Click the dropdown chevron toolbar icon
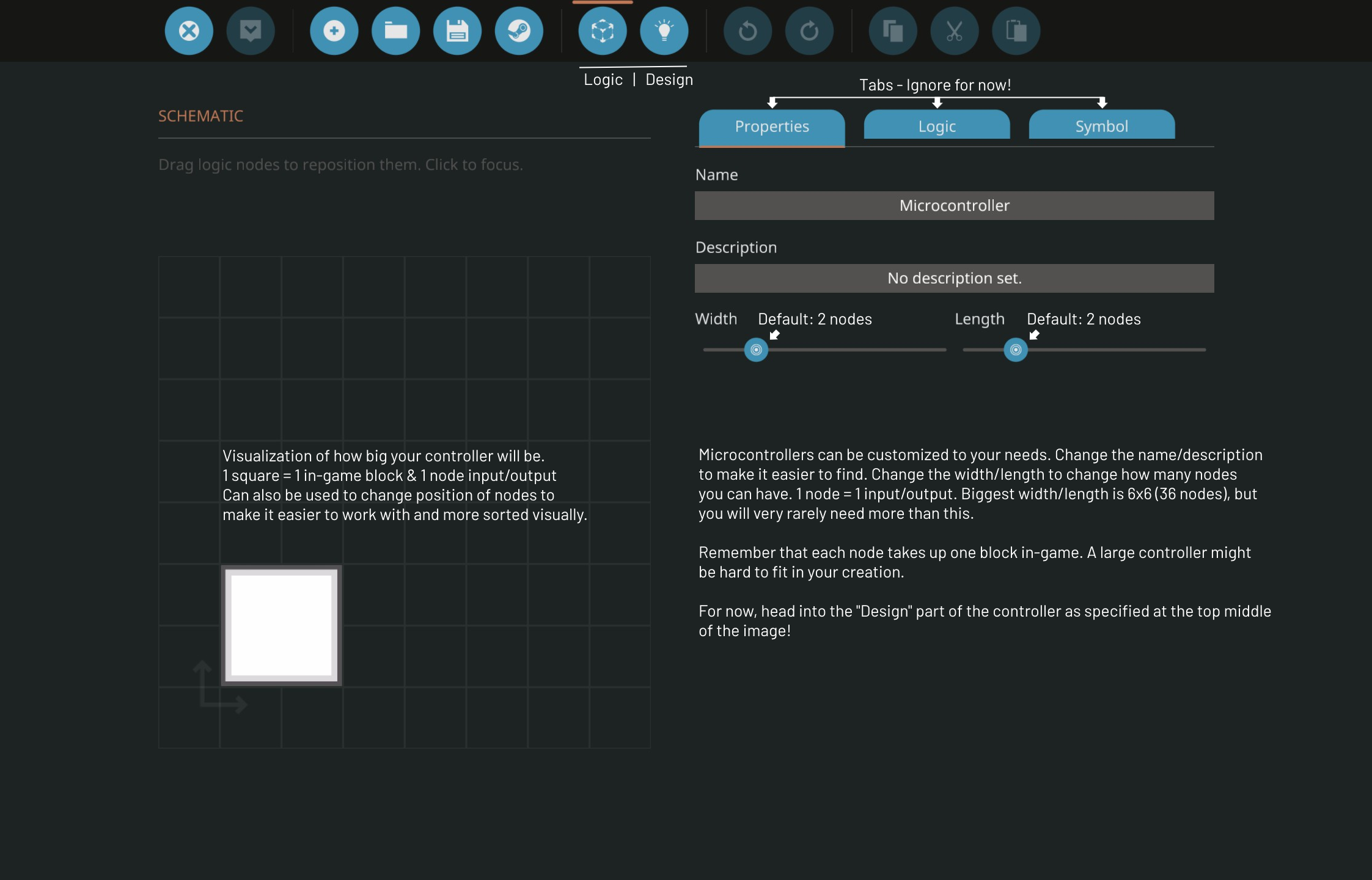 coord(251,31)
